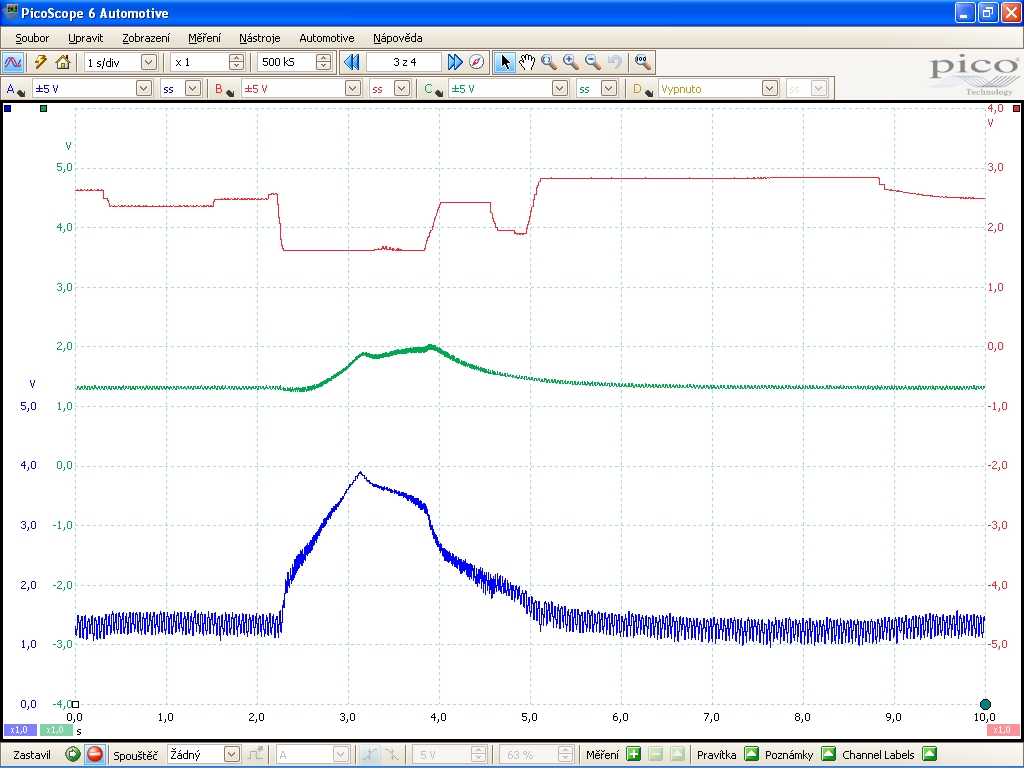The width and height of the screenshot is (1024, 768).
Task: Go to previous waveform buffer
Action: 351,62
